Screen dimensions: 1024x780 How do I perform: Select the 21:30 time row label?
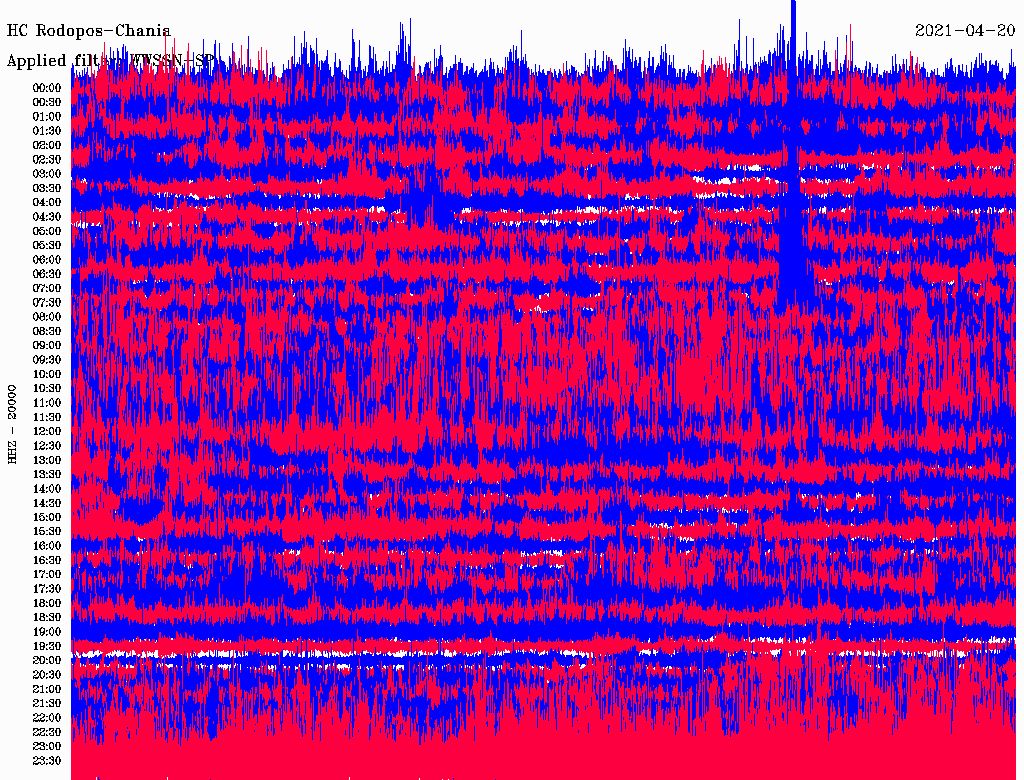point(47,704)
